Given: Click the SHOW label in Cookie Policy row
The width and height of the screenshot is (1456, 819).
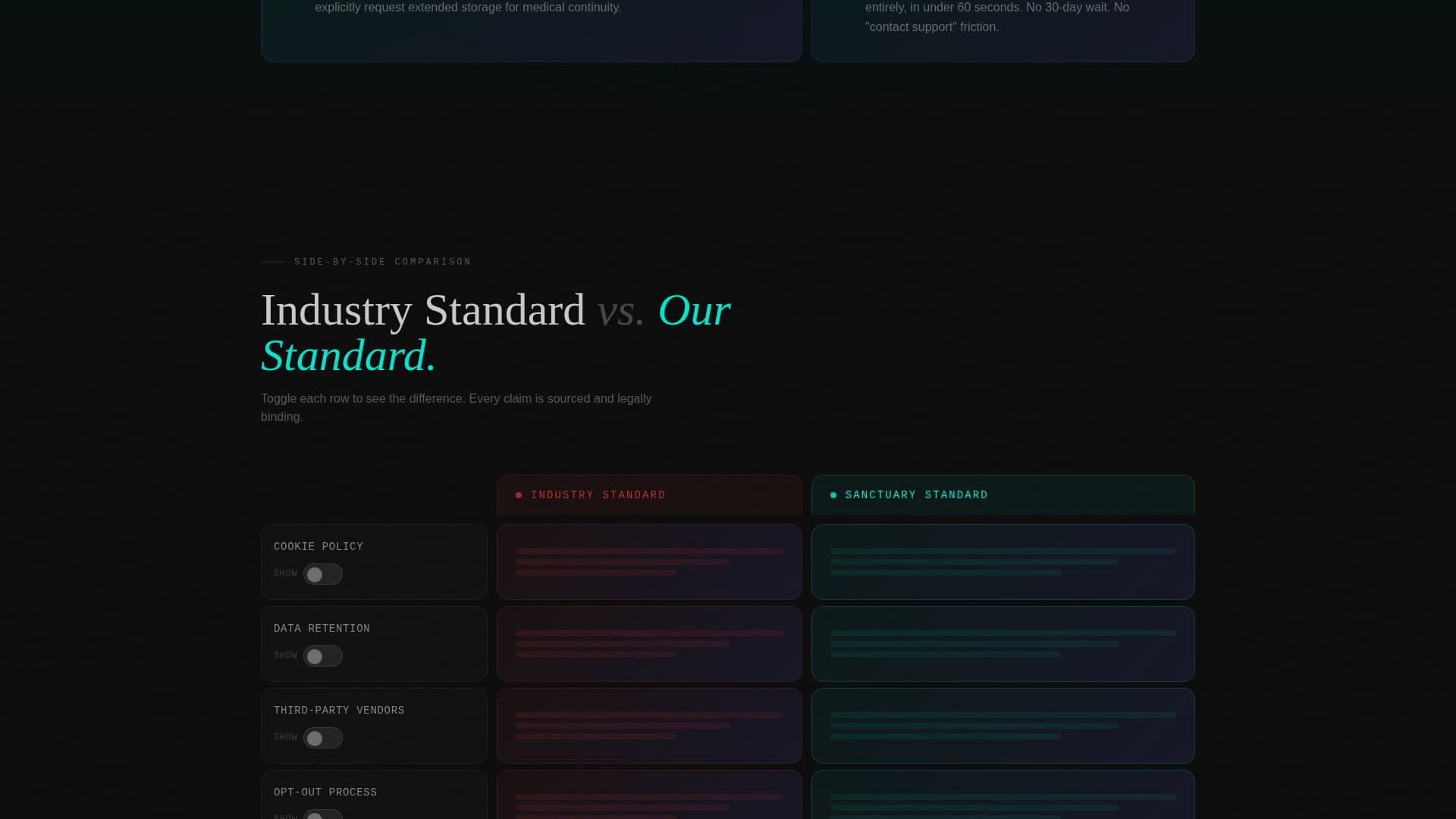Looking at the screenshot, I should (285, 574).
